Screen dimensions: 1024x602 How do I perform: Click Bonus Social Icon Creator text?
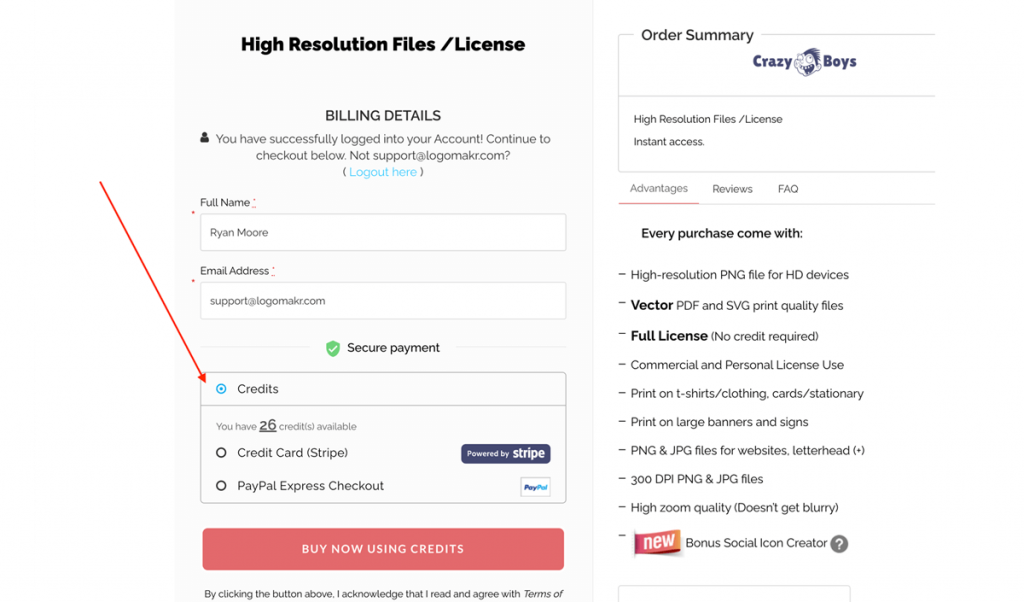click(756, 543)
